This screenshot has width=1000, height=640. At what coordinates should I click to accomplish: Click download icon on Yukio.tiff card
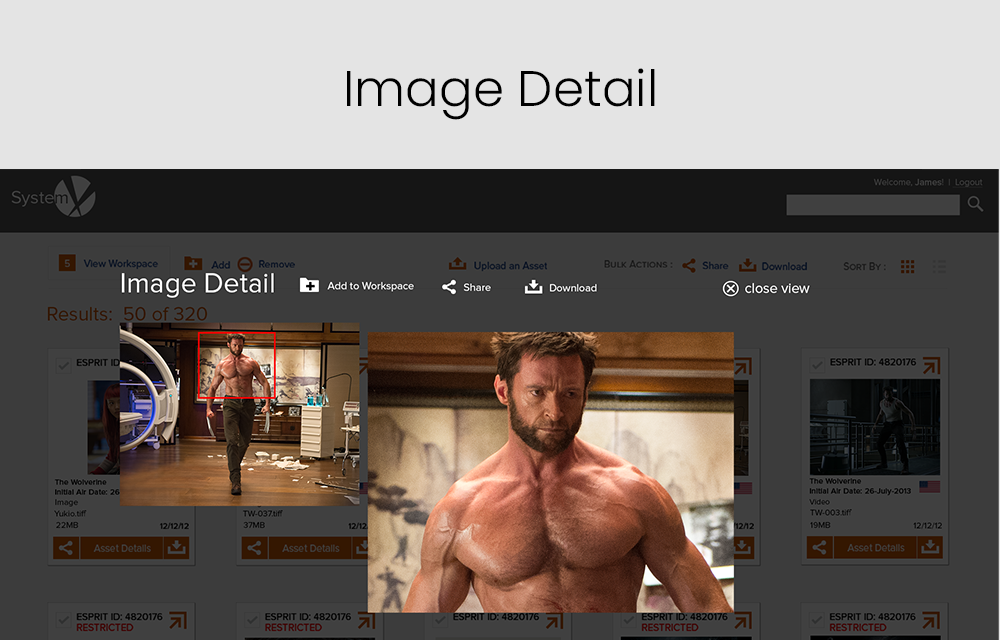[177, 548]
